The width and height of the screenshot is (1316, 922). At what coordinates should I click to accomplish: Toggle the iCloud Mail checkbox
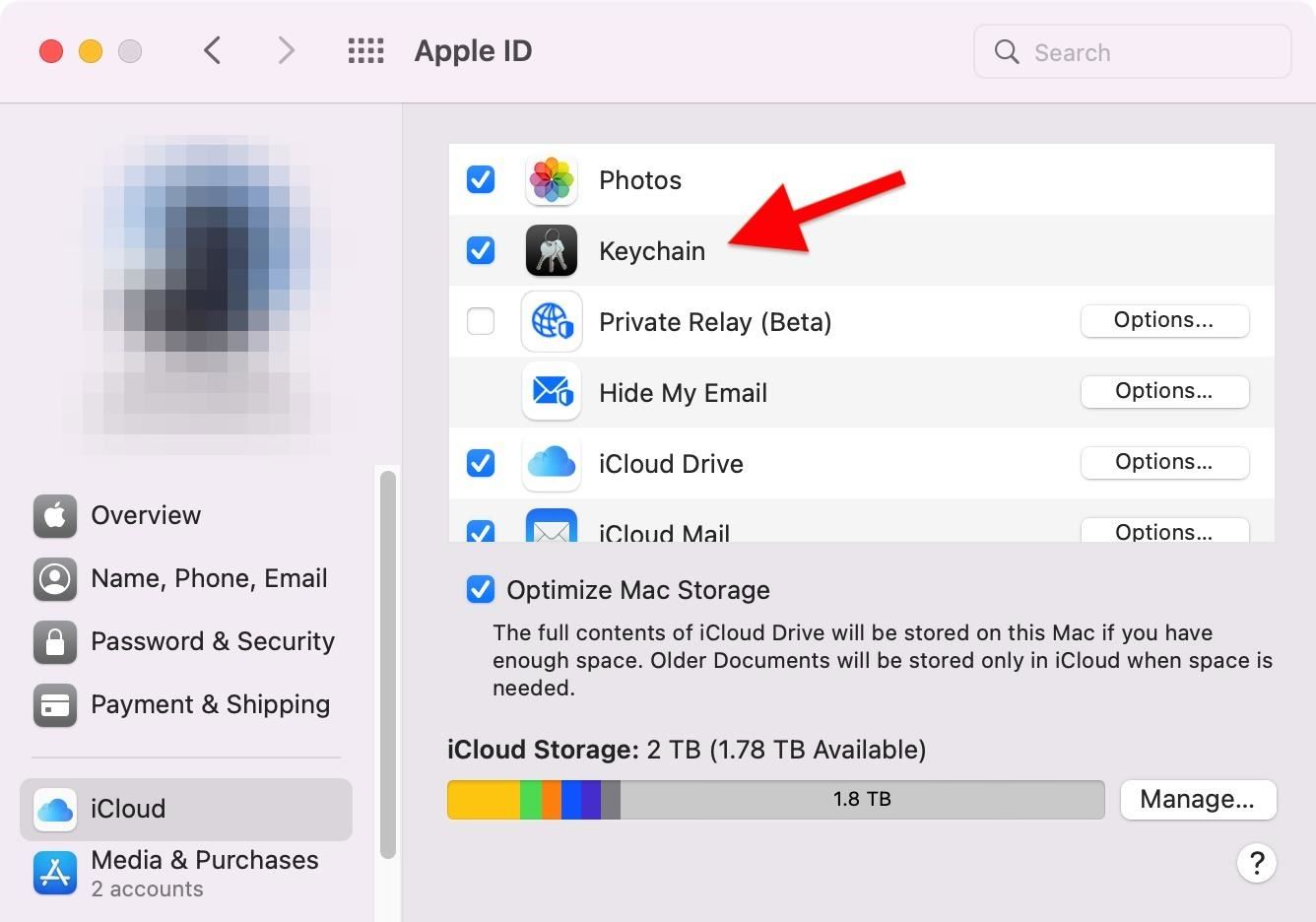(481, 531)
